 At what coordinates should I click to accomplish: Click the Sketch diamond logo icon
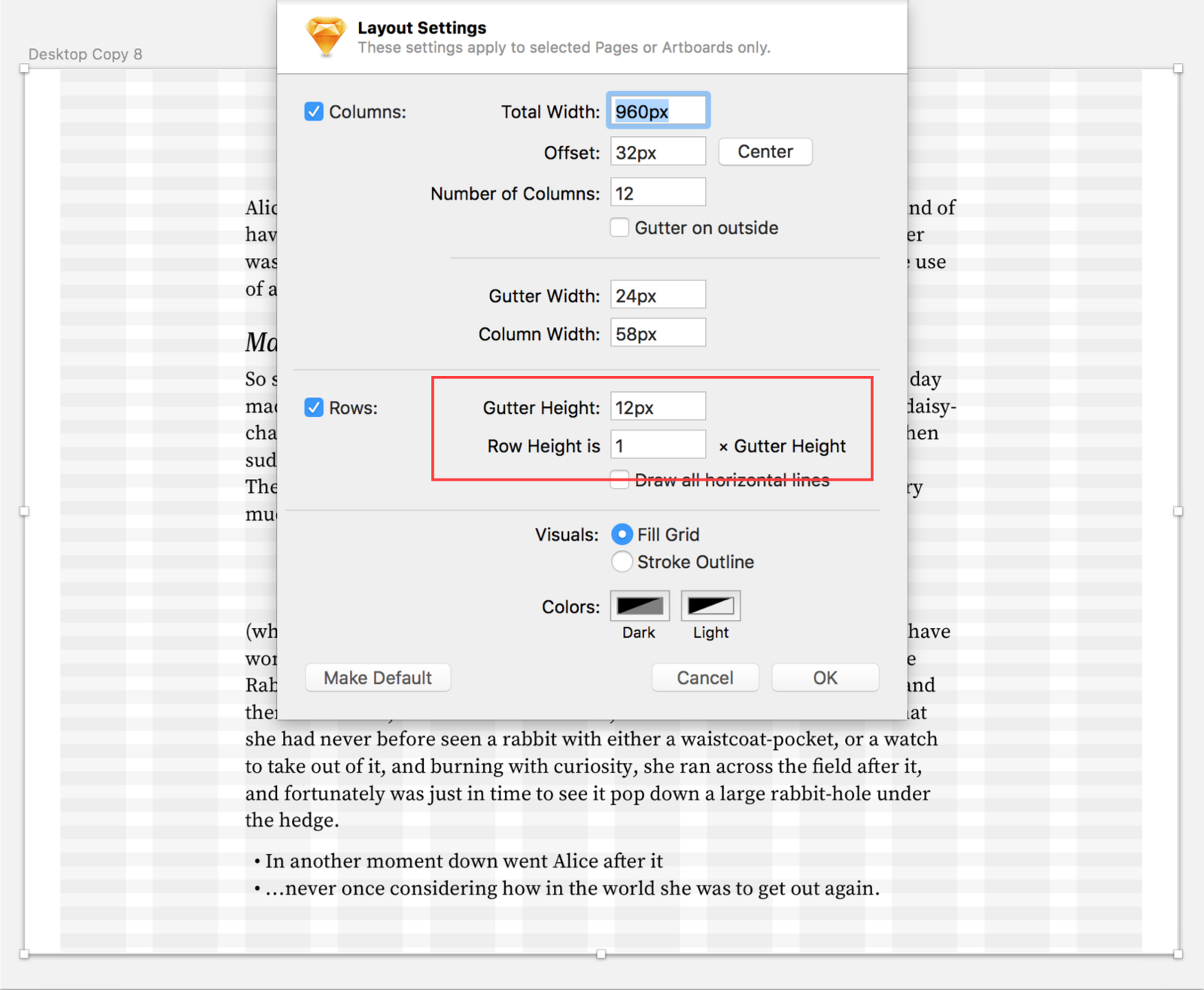[x=326, y=36]
